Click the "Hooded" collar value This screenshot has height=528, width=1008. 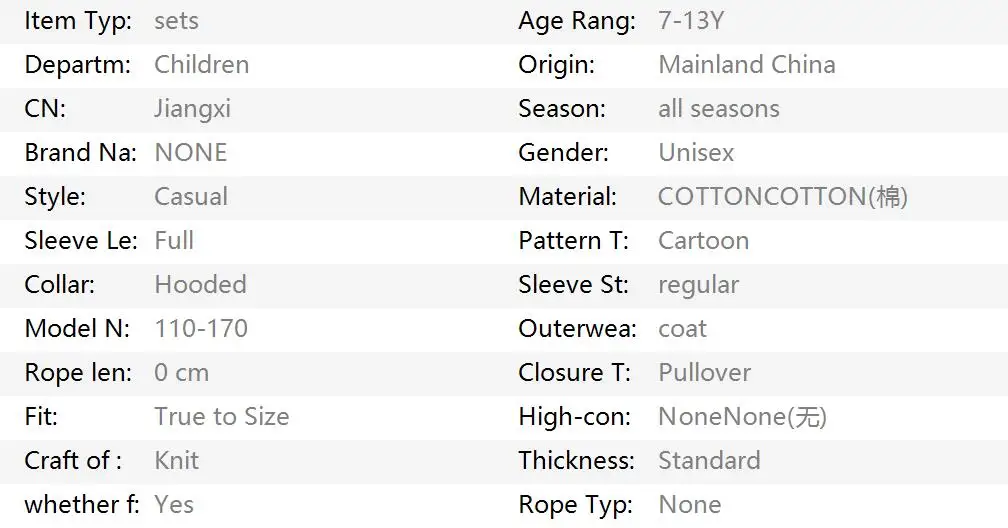[x=200, y=285]
